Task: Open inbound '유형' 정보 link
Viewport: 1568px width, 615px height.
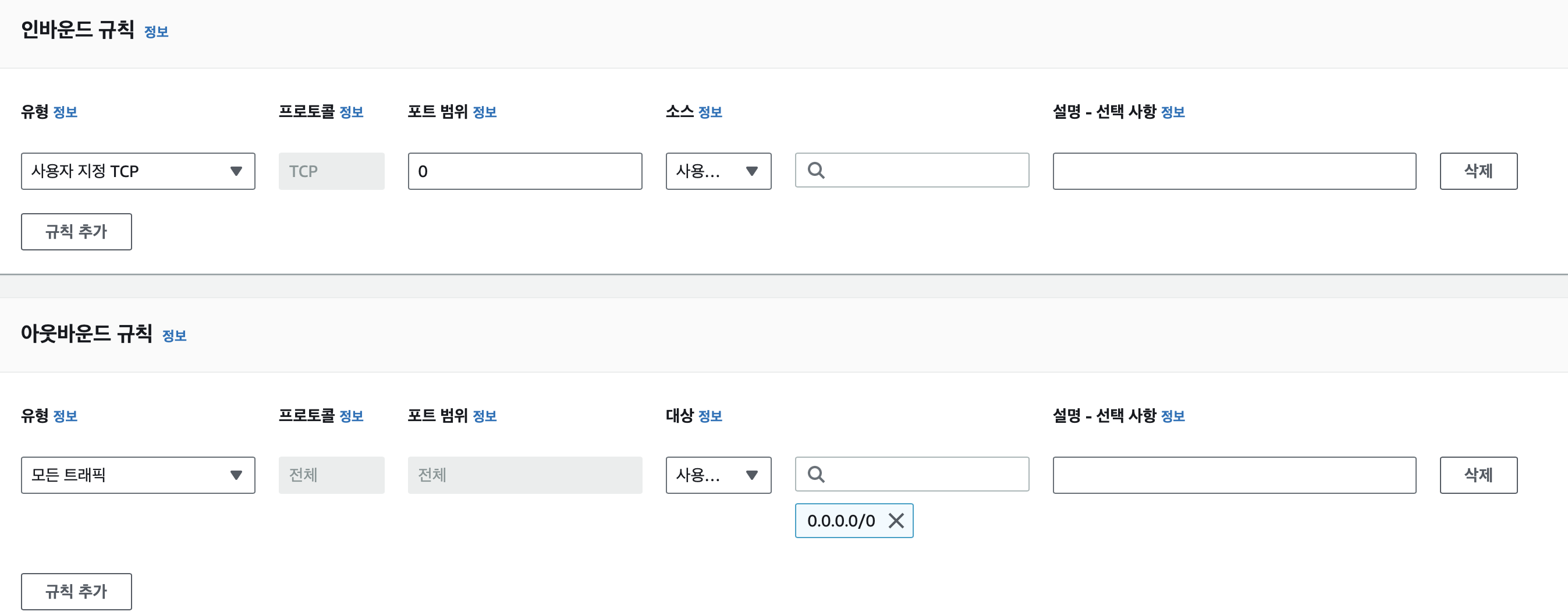Action: coord(65,112)
